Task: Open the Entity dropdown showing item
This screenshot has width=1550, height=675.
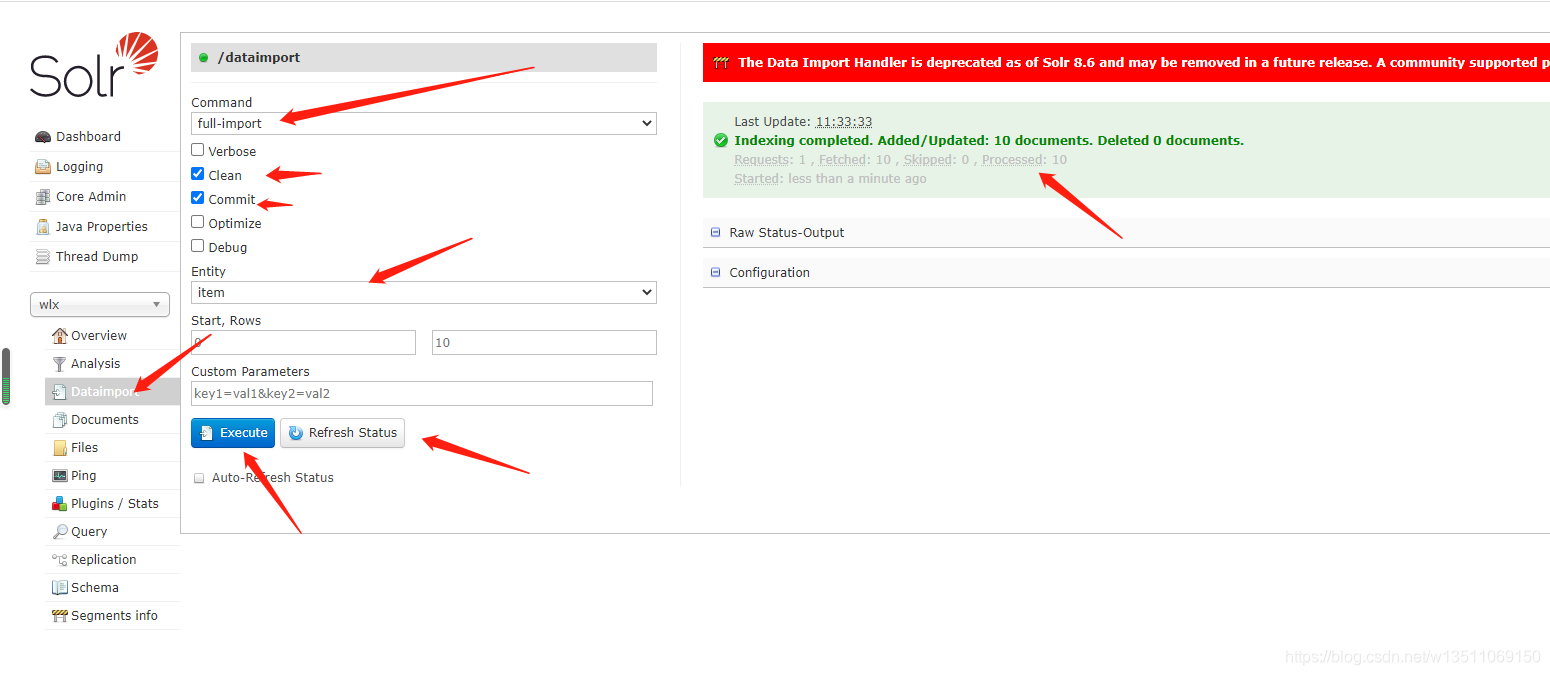Action: pos(423,292)
